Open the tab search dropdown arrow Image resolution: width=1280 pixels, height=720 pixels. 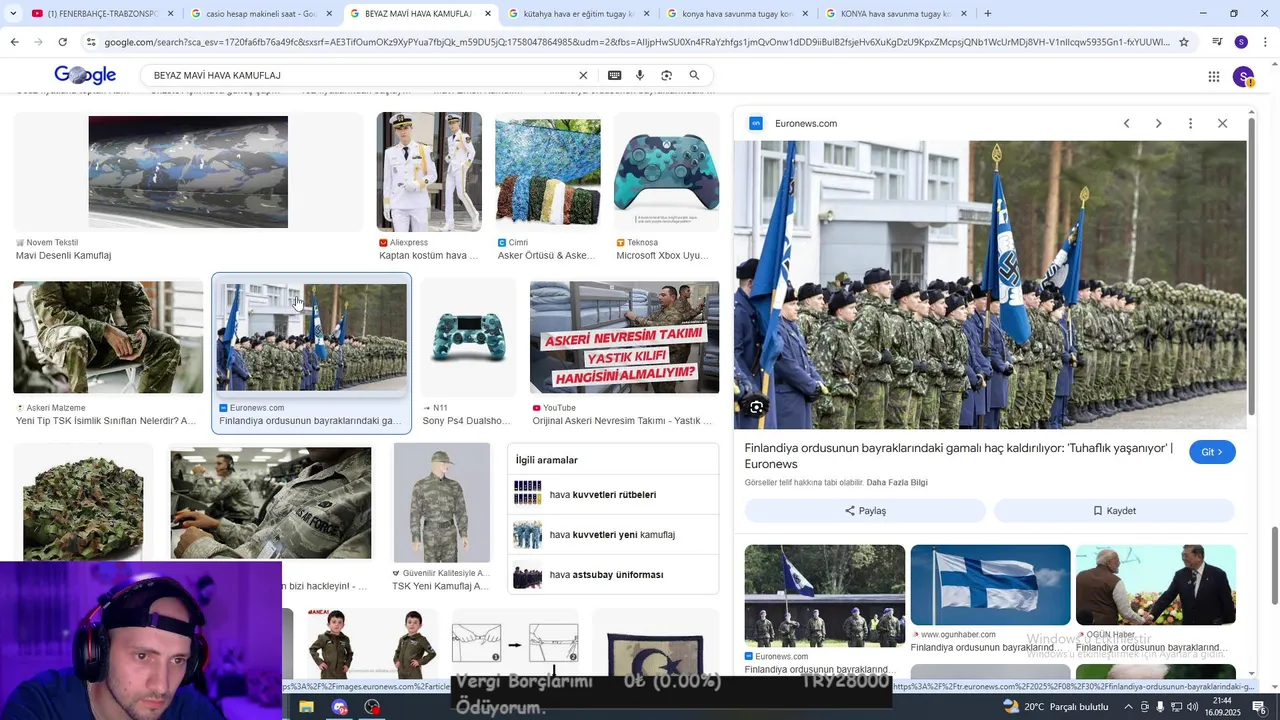pyautogui.click(x=12, y=14)
